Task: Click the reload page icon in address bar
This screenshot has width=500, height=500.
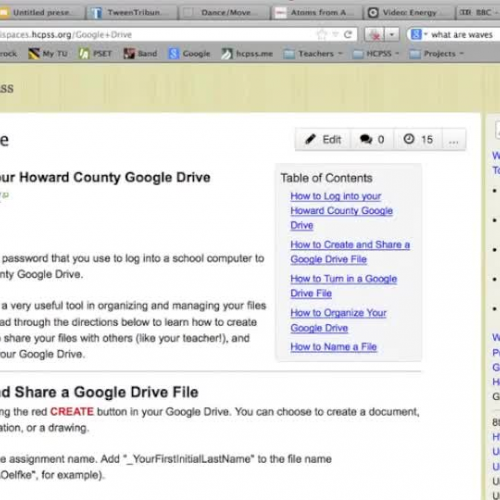Action: [348, 34]
